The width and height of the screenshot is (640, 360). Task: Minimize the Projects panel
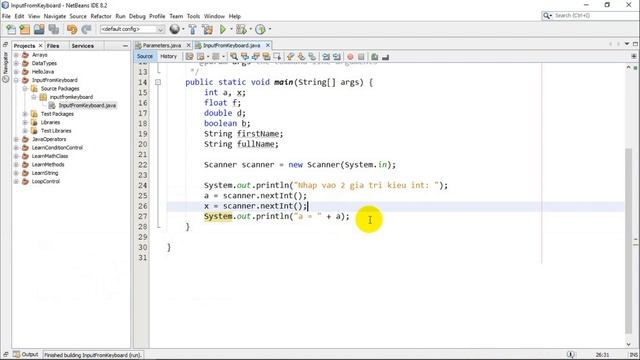pyautogui.click(x=125, y=46)
